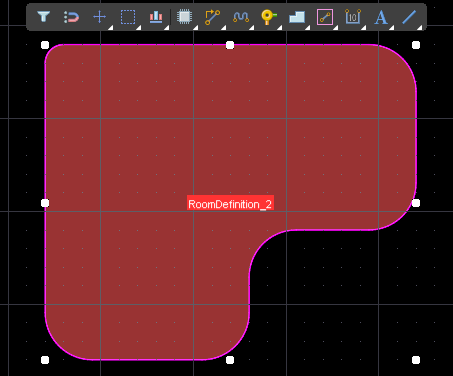Click the top-right room selection handle
Screen dimensions: 453x376
coord(416,45)
